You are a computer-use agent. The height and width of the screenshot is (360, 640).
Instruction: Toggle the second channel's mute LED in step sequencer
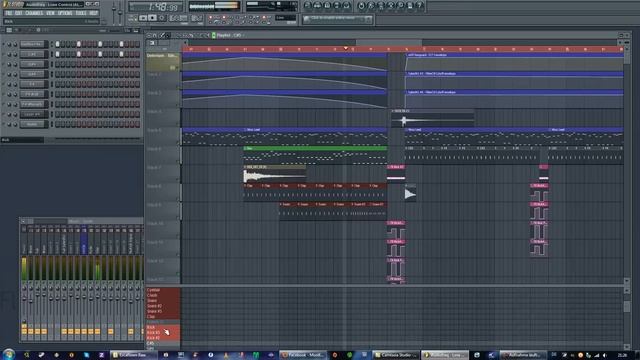click(x=4, y=54)
